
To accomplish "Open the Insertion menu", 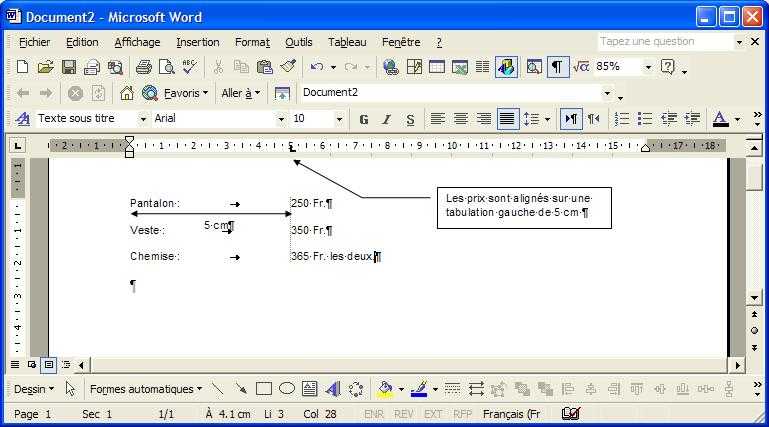I will [198, 42].
